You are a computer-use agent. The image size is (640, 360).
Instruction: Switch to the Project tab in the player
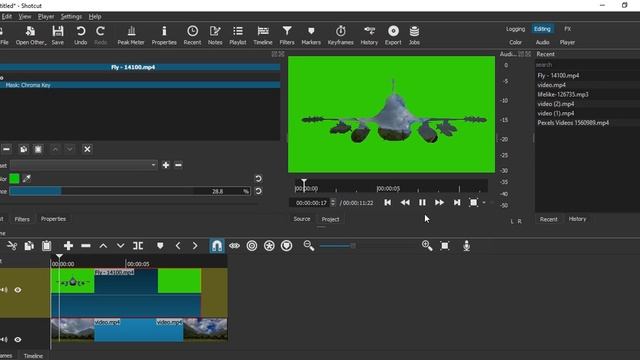pos(330,219)
